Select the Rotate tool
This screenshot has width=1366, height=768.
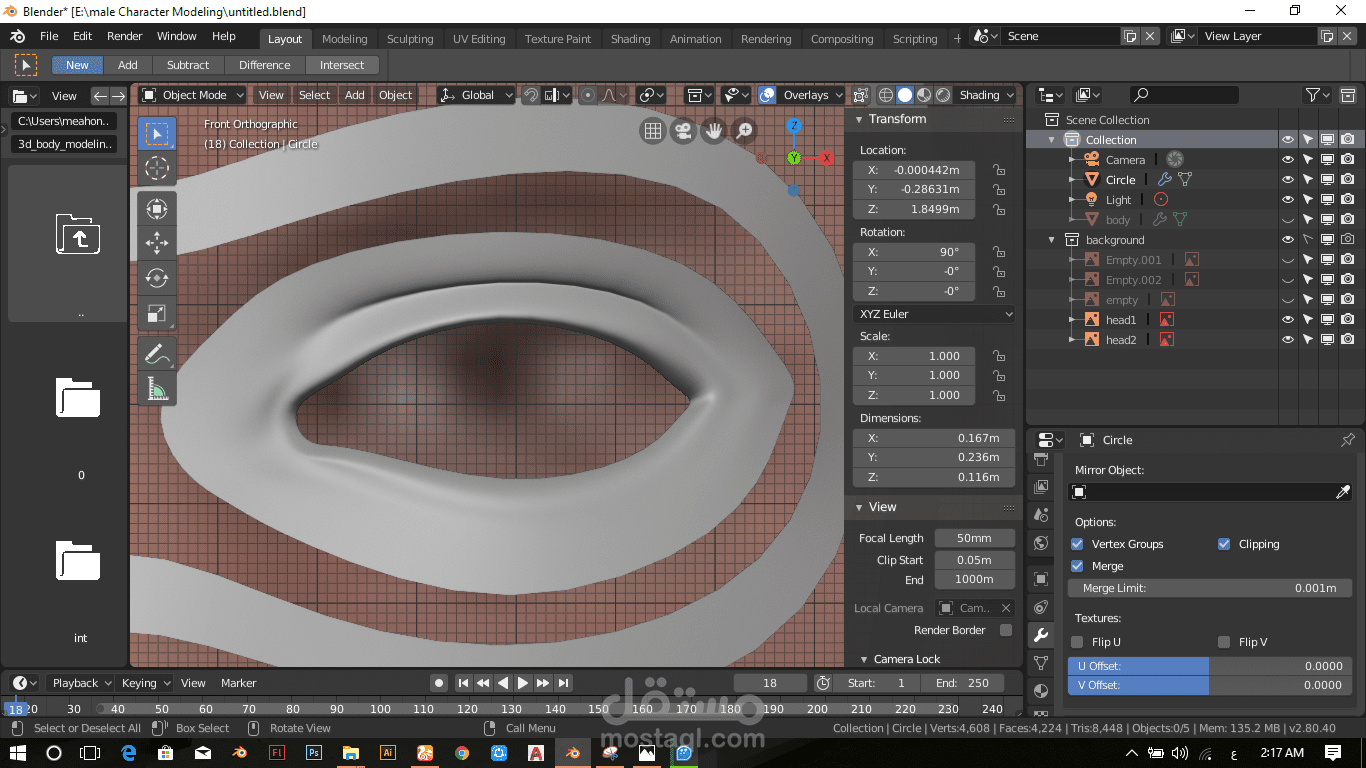point(157,278)
